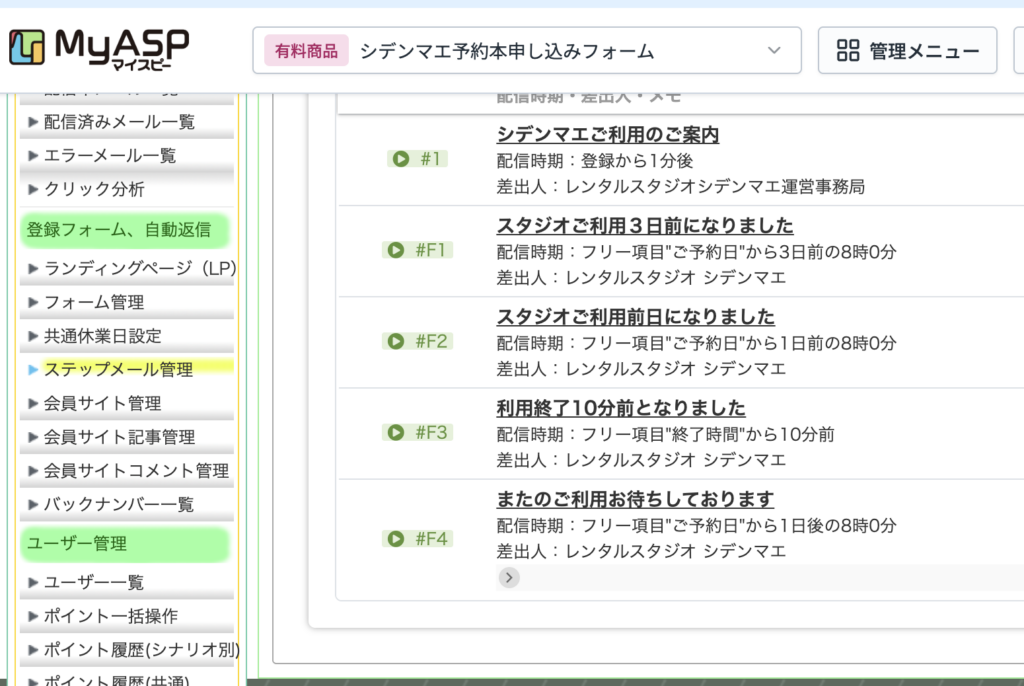
Task: Open the scenario selector dropdown
Action: pos(526,50)
